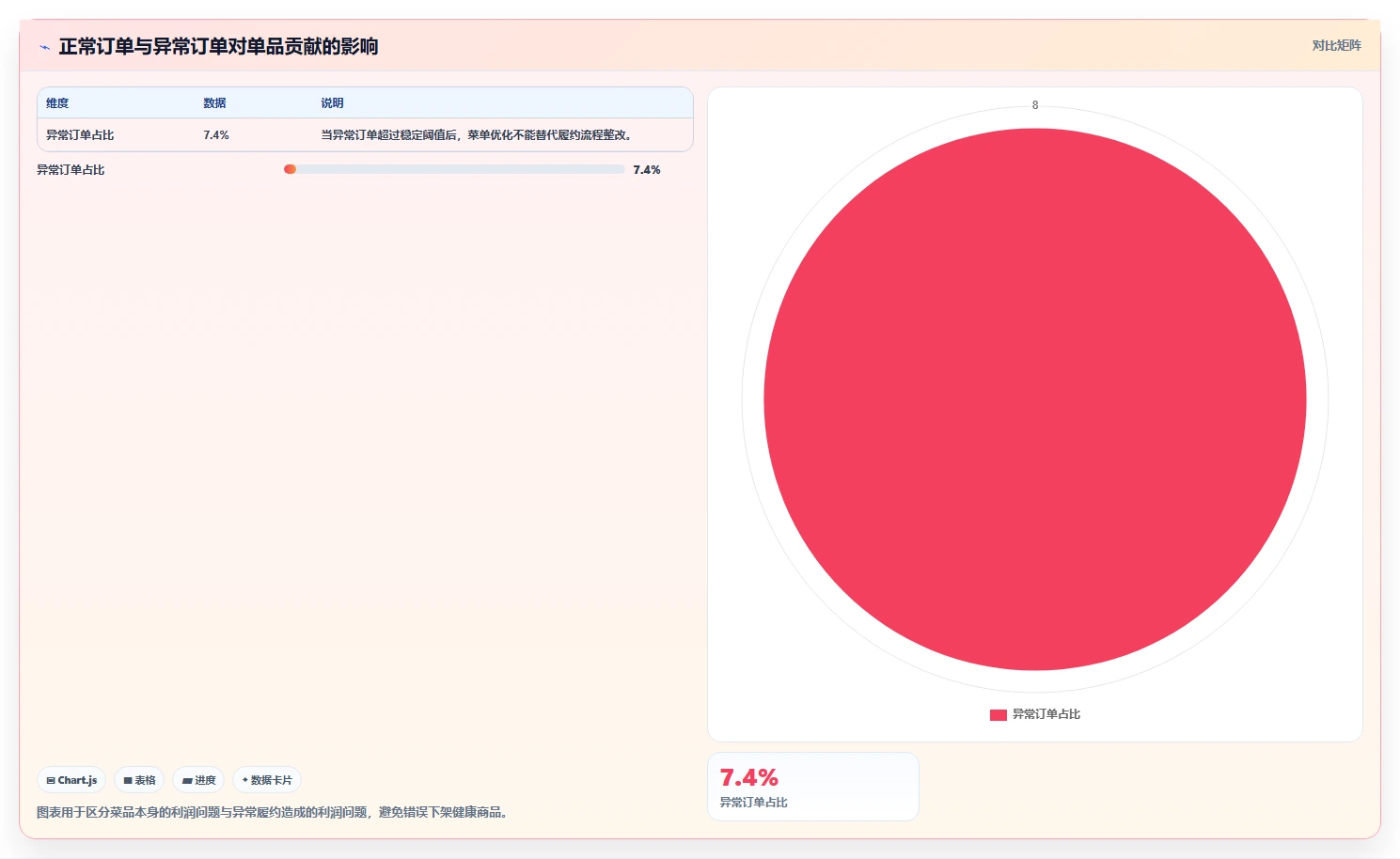Click the footer caption about 健康商品
This screenshot has height=859, width=1400.
coord(275,812)
